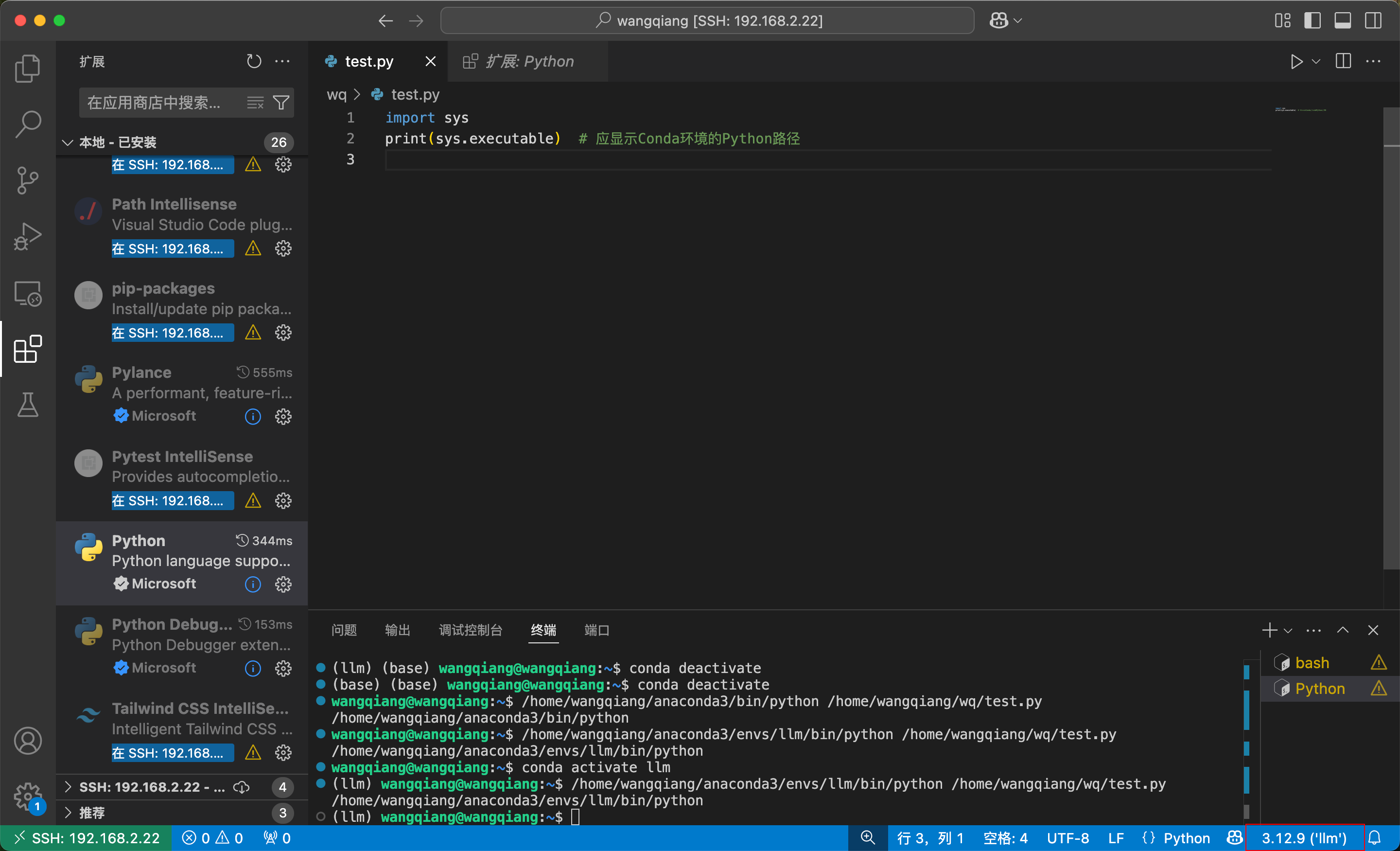1400x851 pixels.
Task: Open the Source Control view
Action: (x=27, y=181)
